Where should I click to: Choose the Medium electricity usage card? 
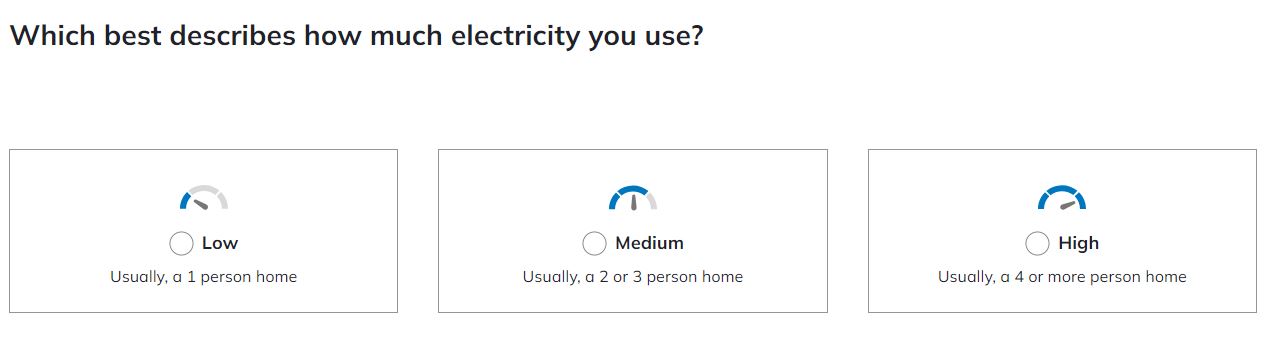(633, 231)
